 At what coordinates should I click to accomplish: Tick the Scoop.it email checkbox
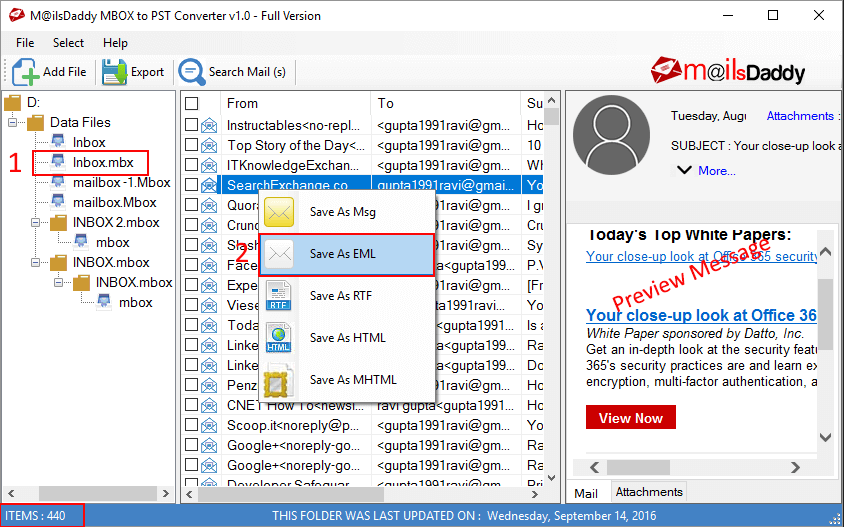coord(192,424)
